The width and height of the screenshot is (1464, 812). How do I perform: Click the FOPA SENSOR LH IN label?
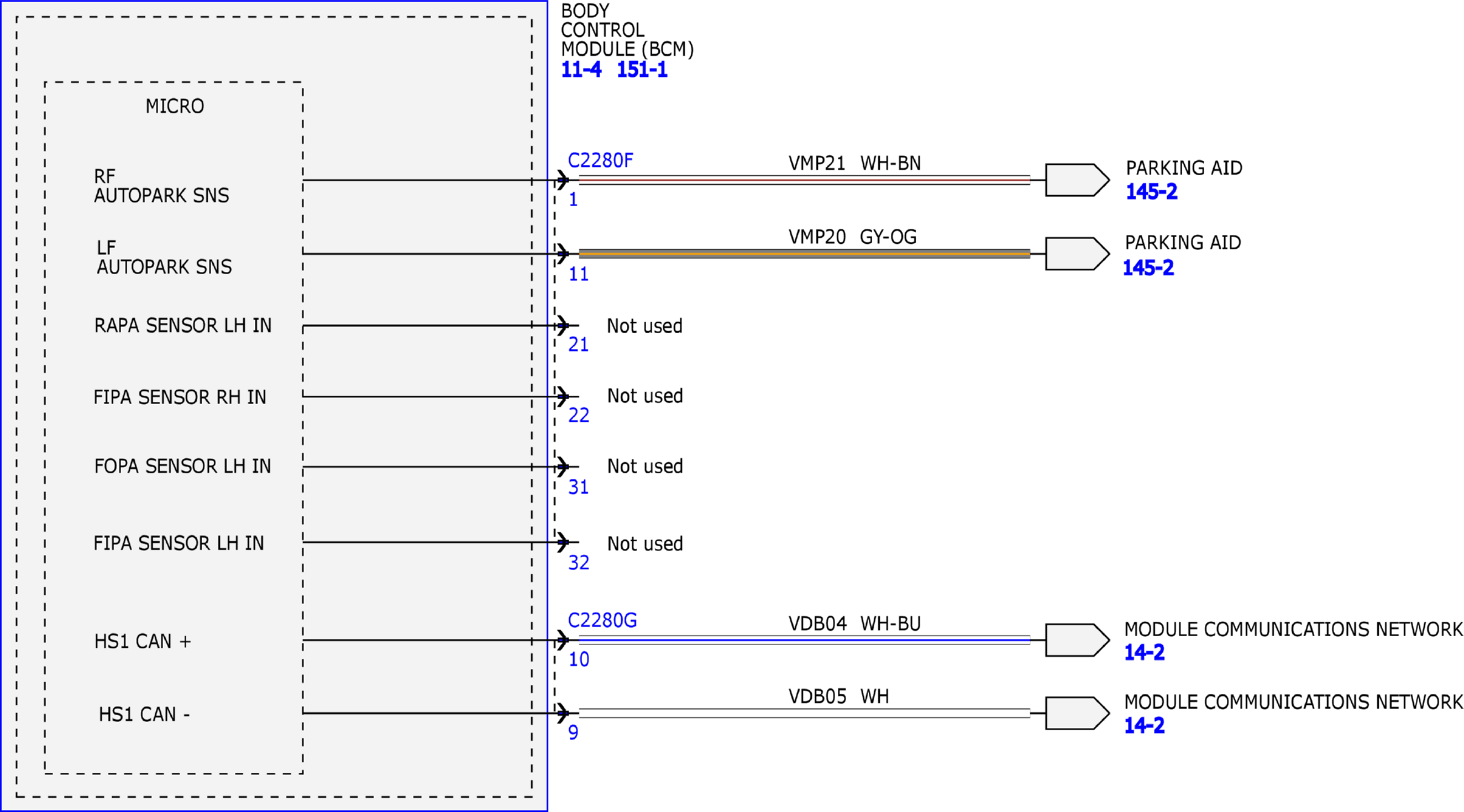coord(183,466)
